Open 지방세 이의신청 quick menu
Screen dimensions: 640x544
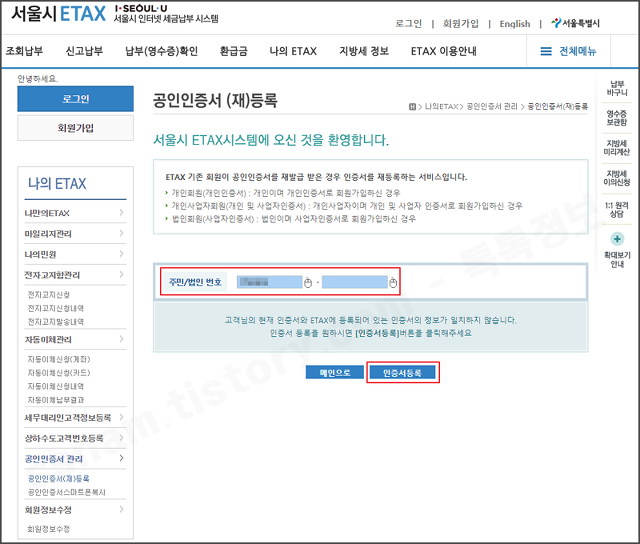[617, 178]
